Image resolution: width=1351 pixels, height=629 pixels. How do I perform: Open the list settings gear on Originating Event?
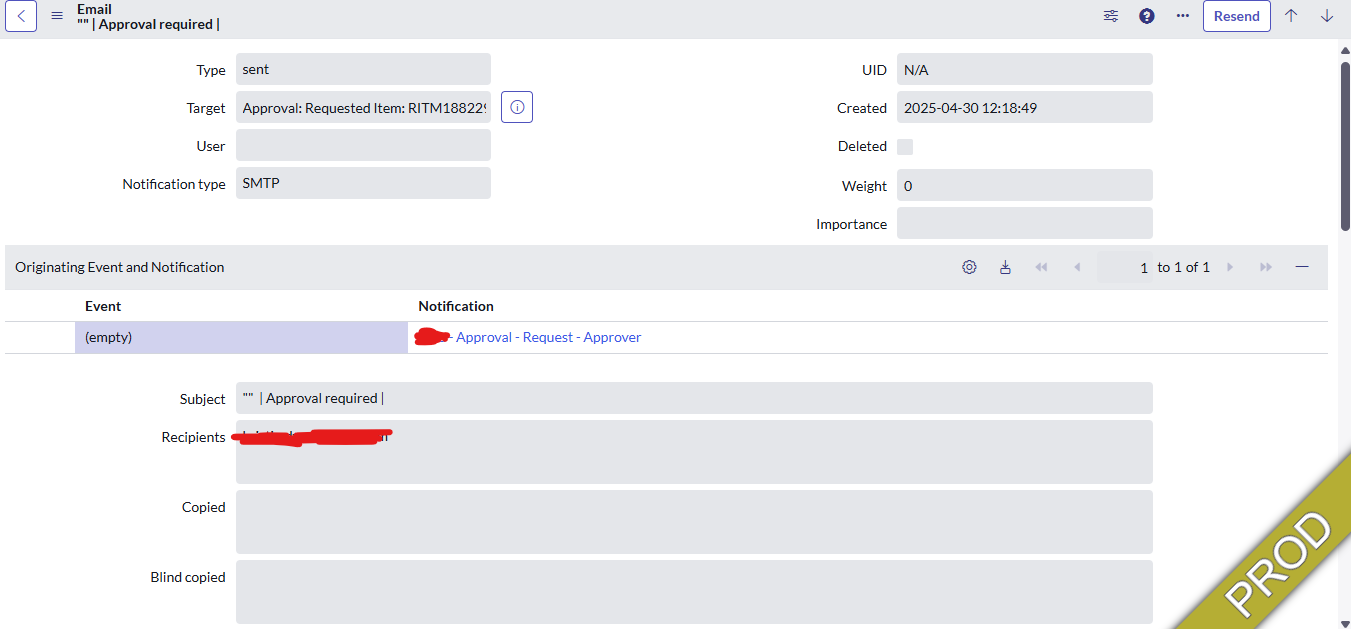pyautogui.click(x=968, y=267)
